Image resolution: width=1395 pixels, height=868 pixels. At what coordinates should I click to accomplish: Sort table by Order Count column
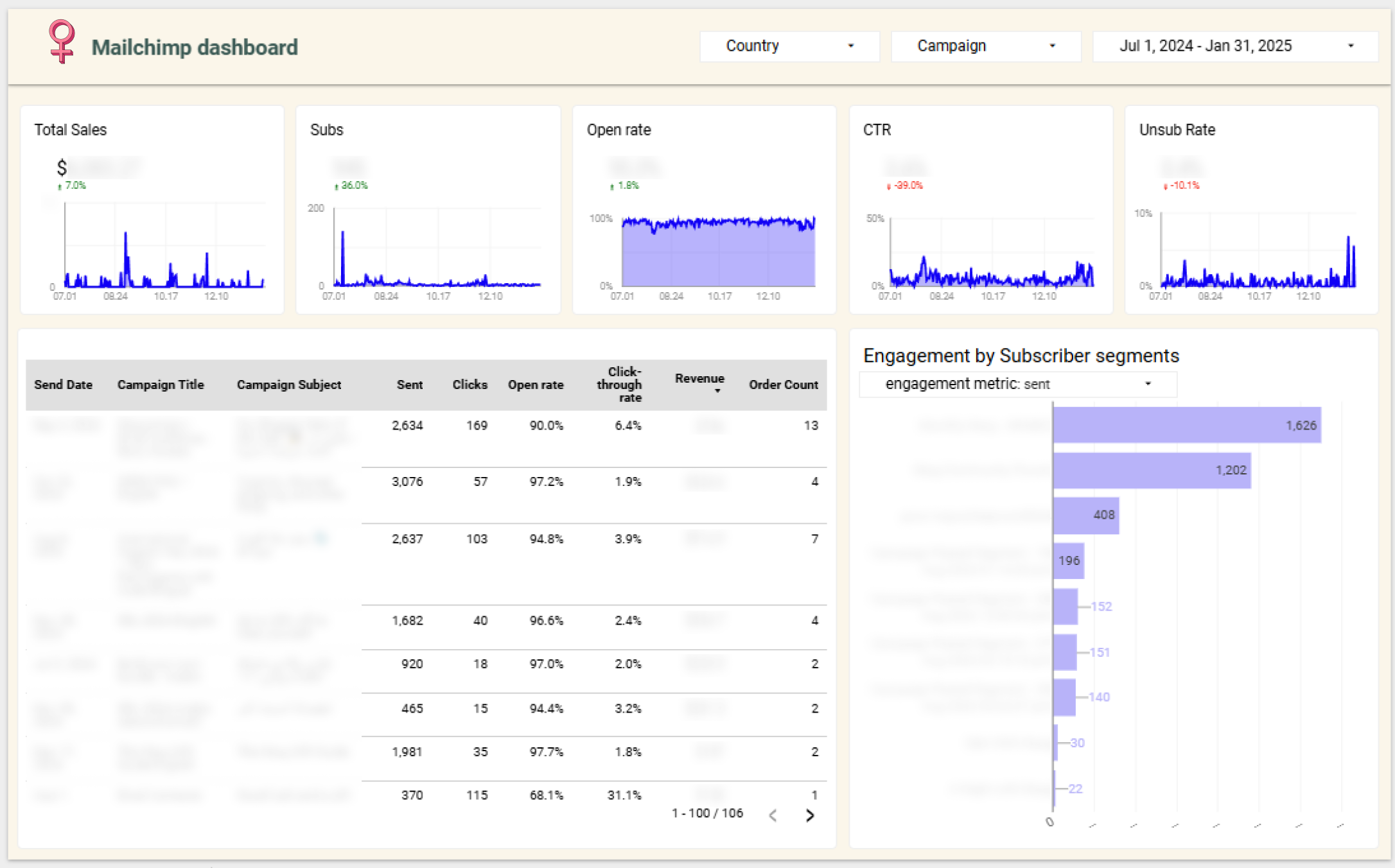pos(783,385)
